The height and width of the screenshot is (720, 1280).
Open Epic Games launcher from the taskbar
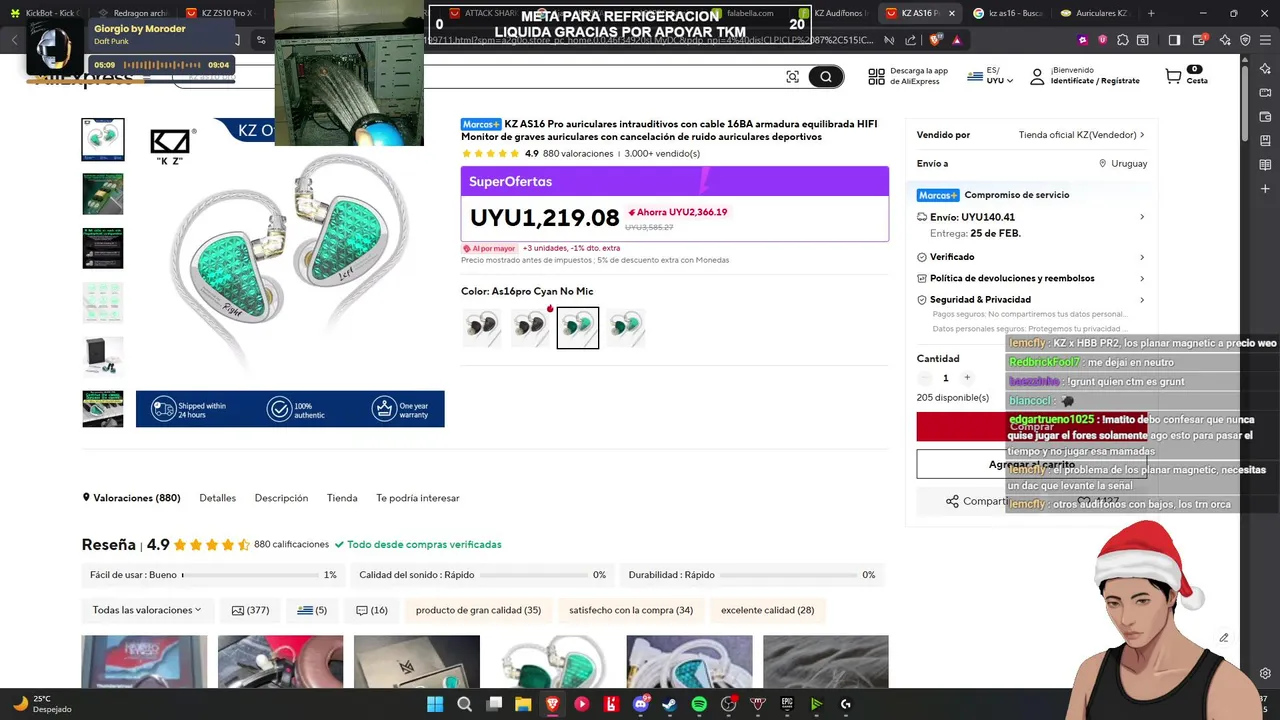click(787, 704)
